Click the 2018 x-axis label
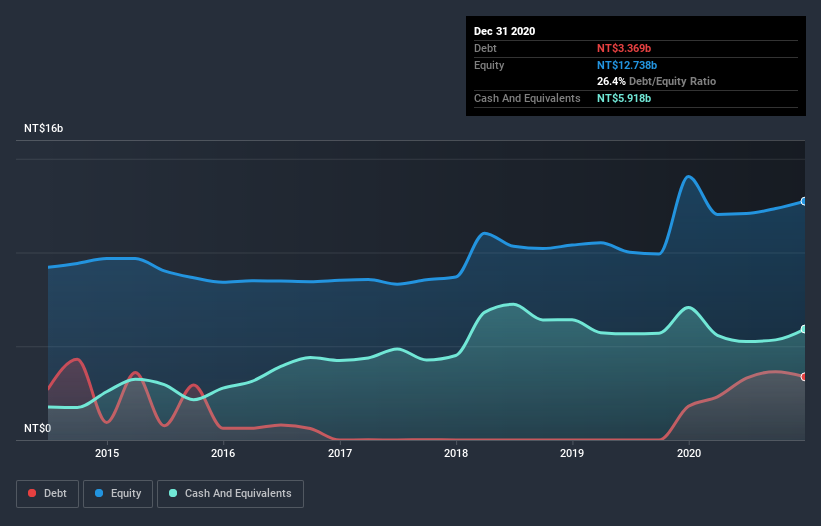 [456, 453]
